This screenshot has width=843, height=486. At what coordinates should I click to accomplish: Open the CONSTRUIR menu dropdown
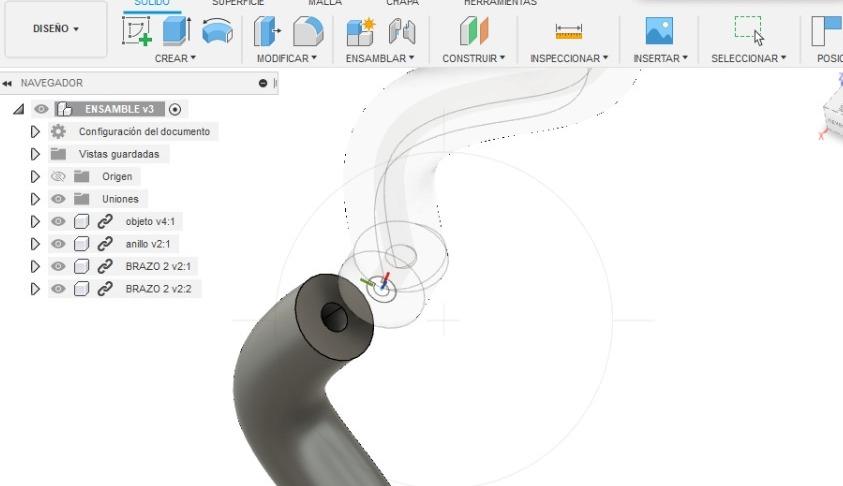point(473,58)
